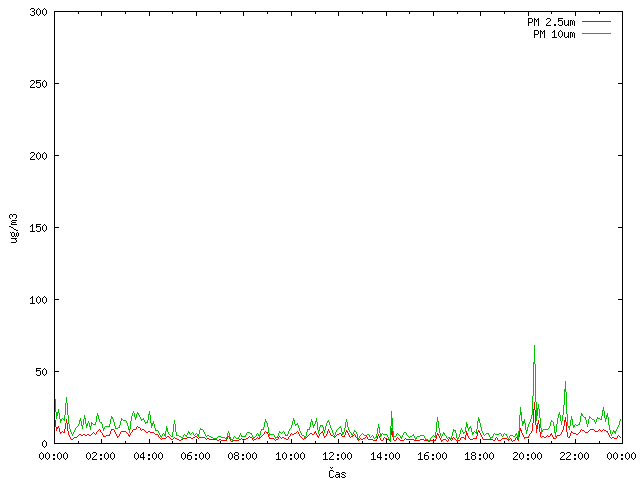Click the 06:00 time label
Viewport: 640px width, 480px height.
[x=195, y=456]
